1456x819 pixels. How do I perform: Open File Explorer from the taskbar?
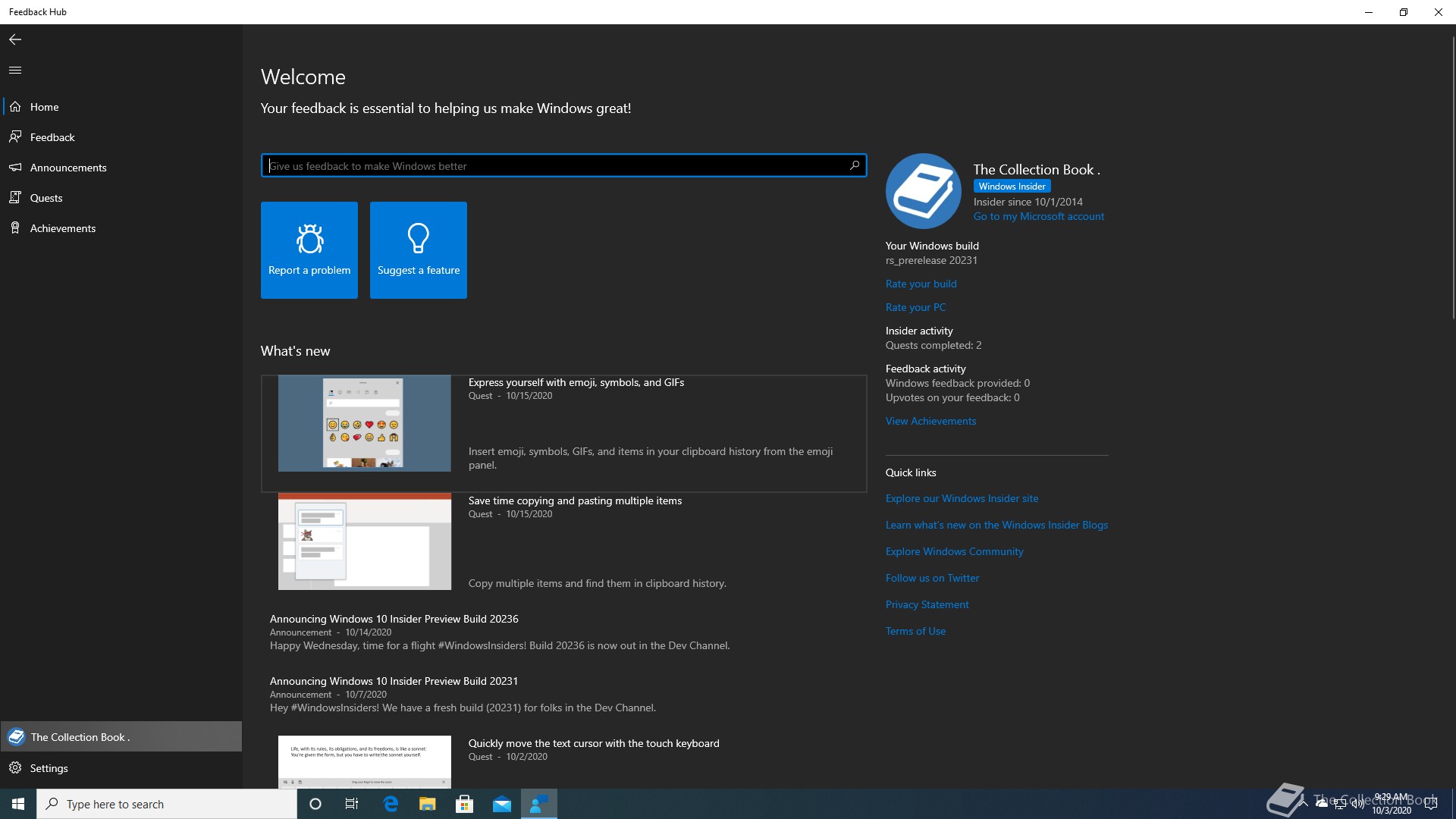point(428,804)
